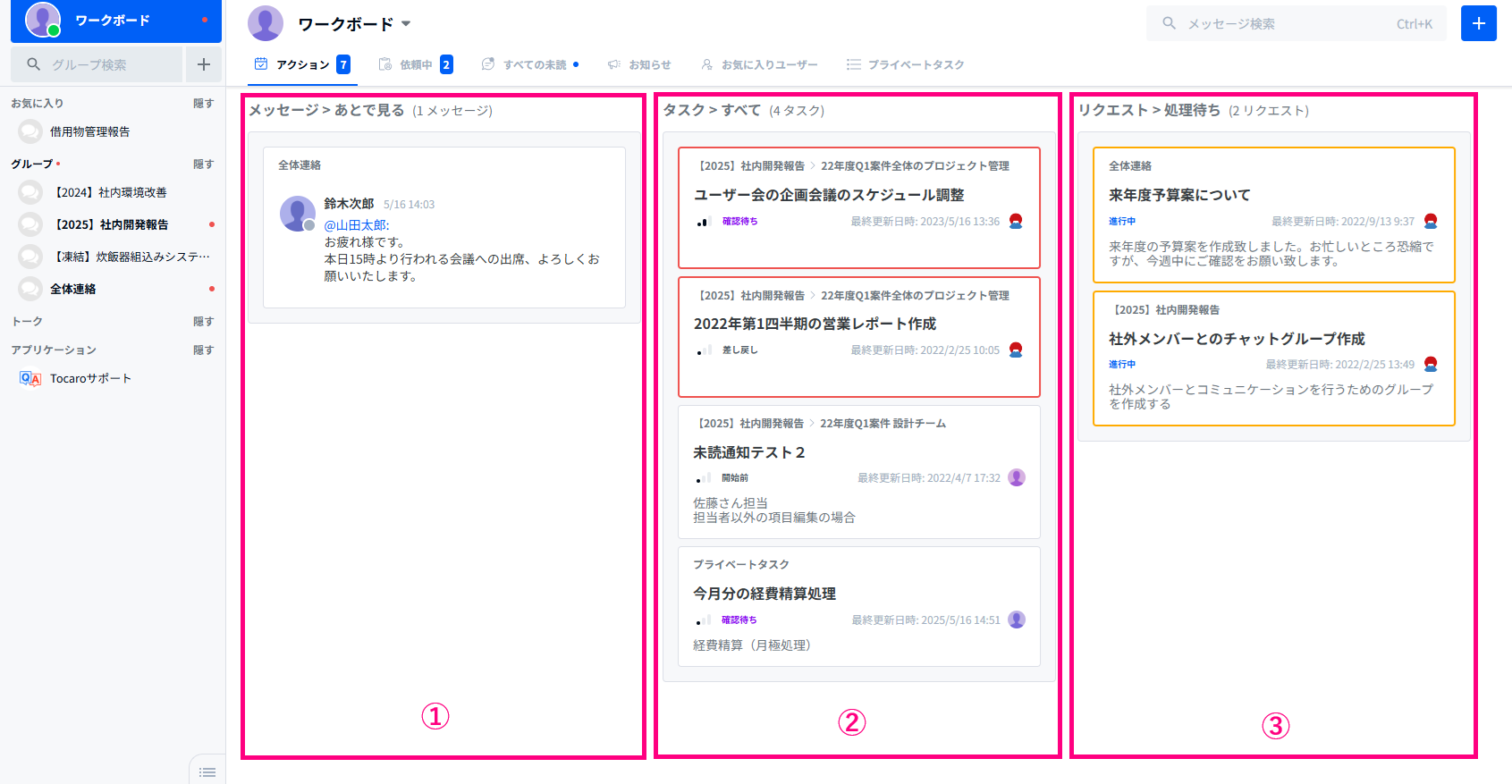Click priority bars icon on 未読通知テスト2 task

pyautogui.click(x=704, y=478)
